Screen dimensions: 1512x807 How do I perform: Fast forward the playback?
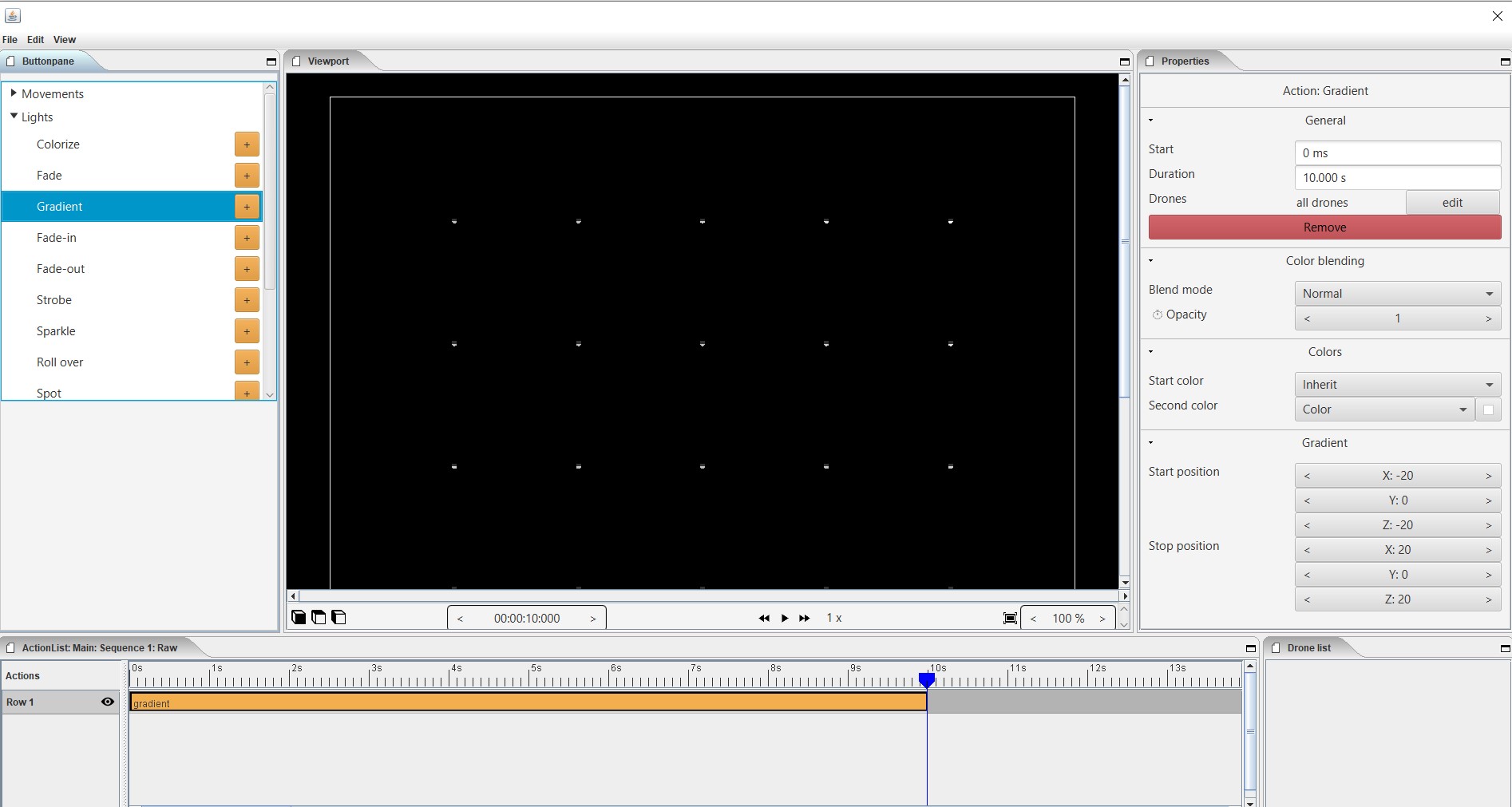[805, 618]
